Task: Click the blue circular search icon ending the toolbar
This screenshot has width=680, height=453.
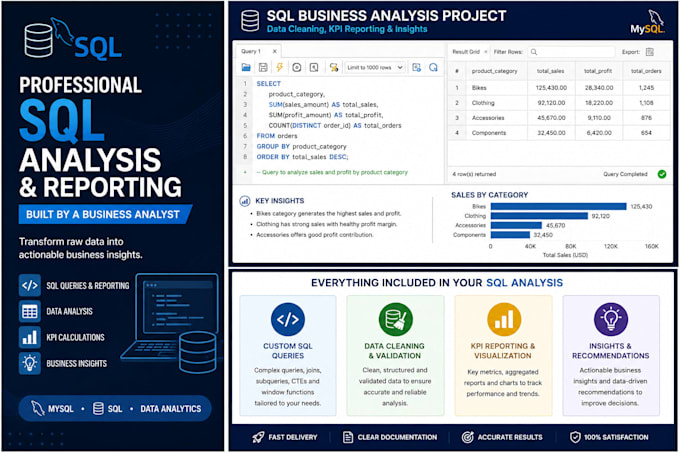Action: [433, 67]
